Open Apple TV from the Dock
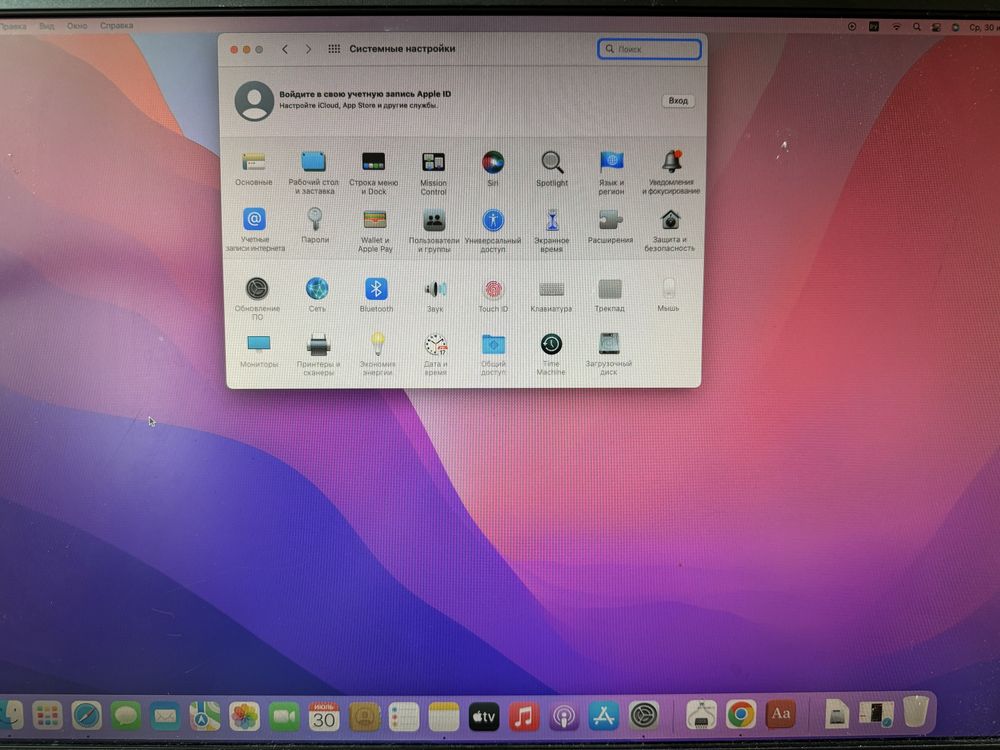 click(x=484, y=716)
